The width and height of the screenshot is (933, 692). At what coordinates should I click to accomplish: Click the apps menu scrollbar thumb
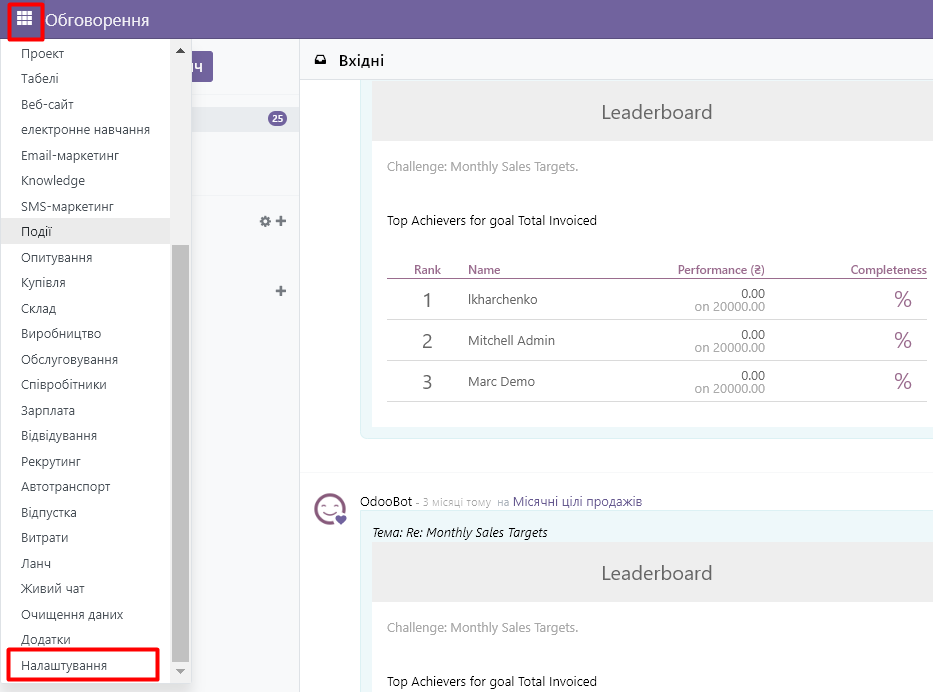(180, 450)
